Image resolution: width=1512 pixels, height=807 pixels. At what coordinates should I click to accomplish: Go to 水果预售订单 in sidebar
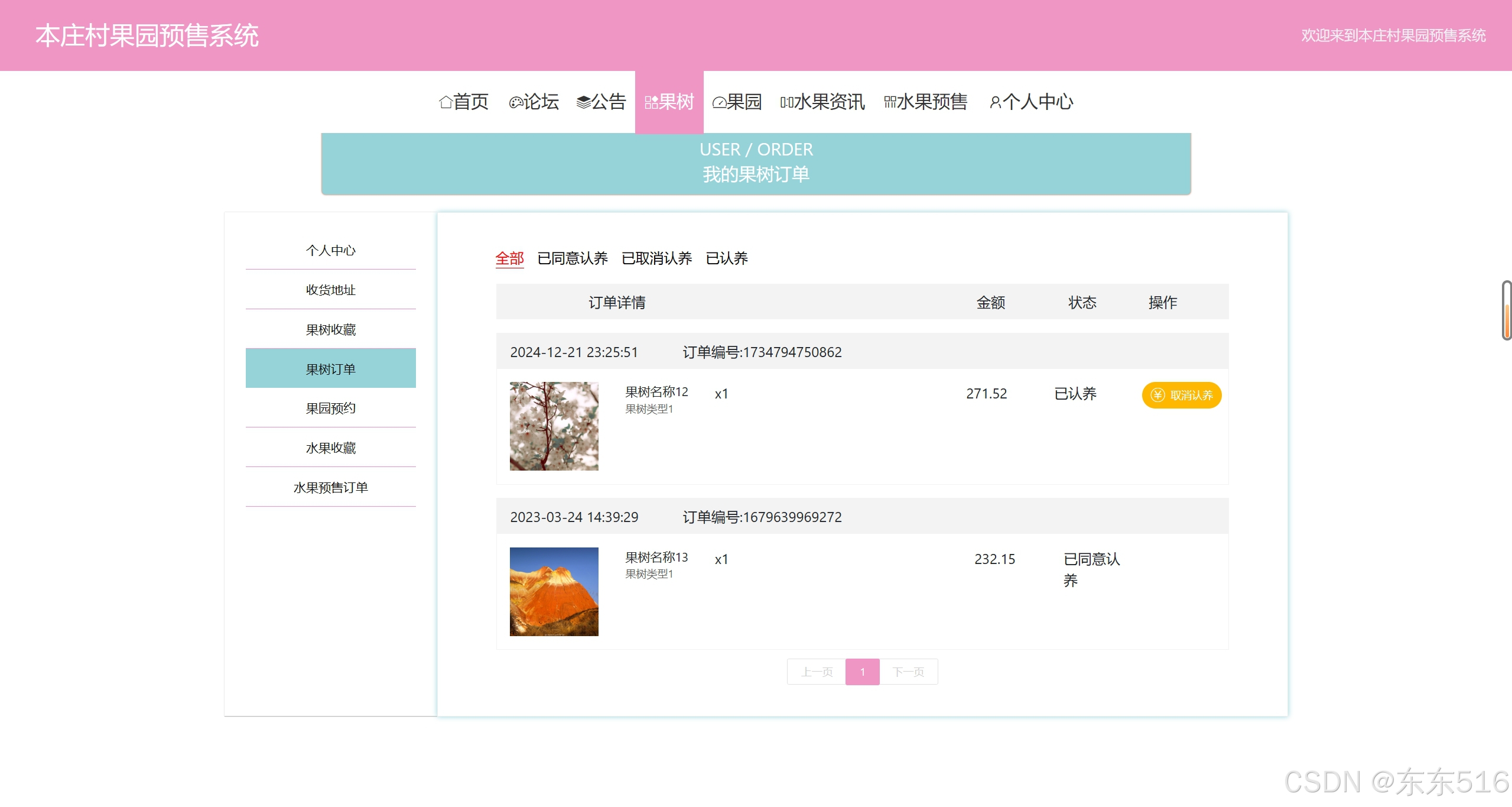(x=330, y=487)
